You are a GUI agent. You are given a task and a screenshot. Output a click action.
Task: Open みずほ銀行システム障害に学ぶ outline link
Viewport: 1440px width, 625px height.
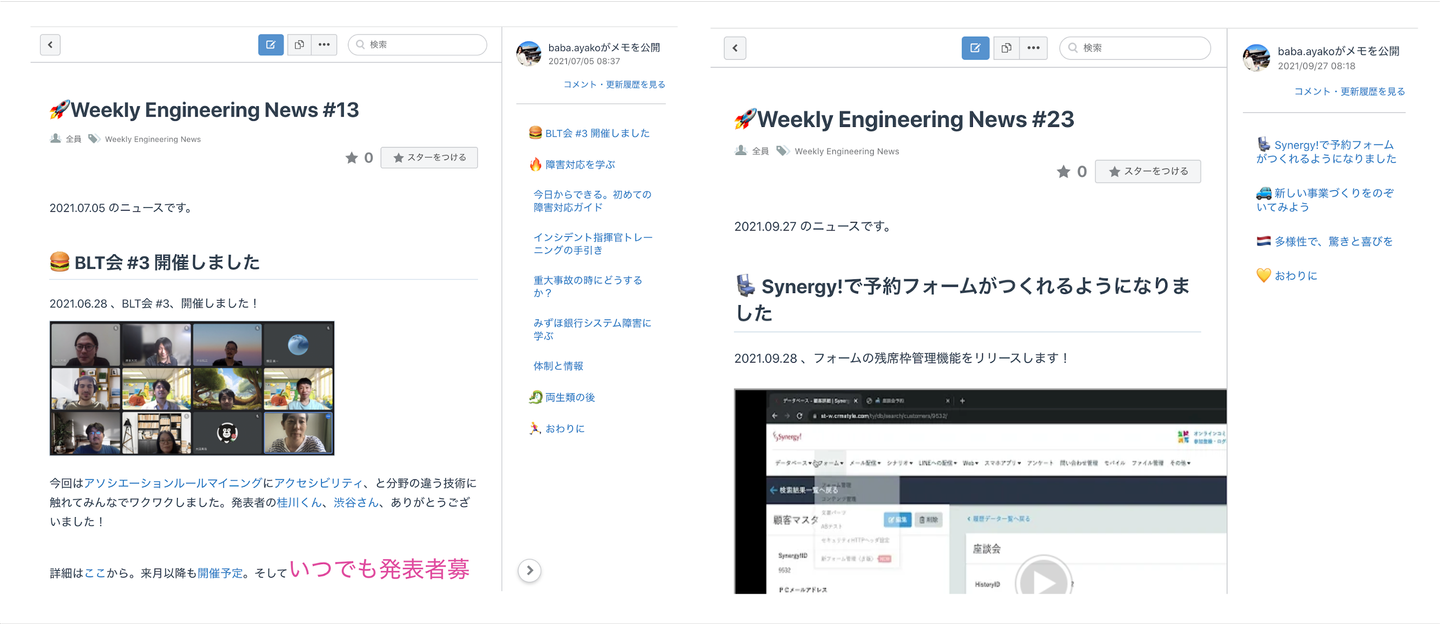tap(592, 330)
